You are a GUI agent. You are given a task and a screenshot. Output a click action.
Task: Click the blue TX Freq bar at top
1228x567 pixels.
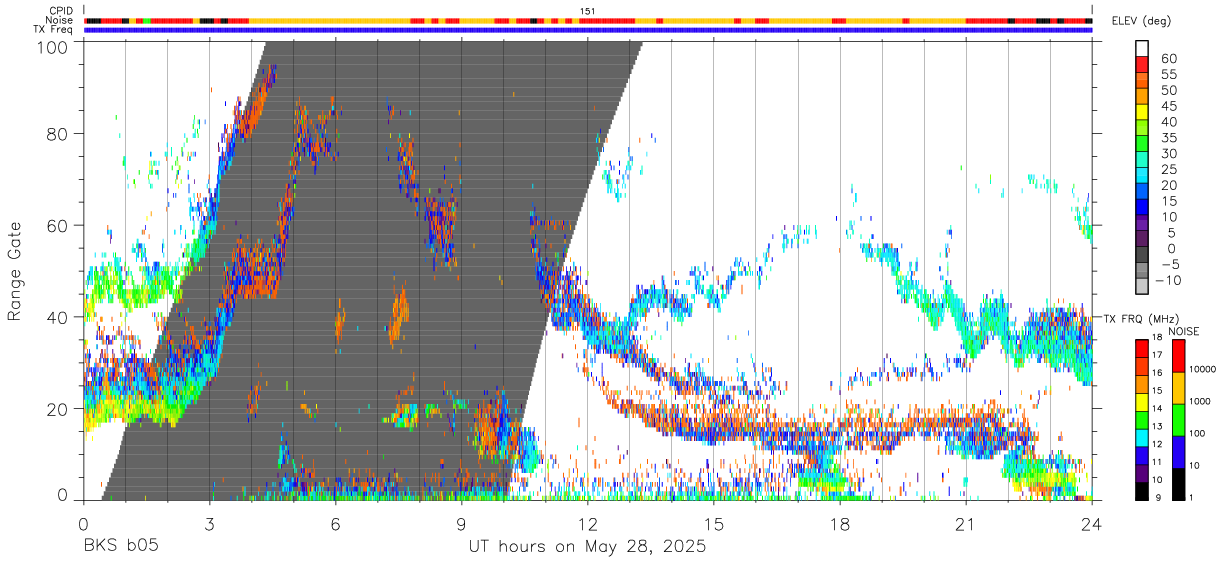click(x=588, y=30)
